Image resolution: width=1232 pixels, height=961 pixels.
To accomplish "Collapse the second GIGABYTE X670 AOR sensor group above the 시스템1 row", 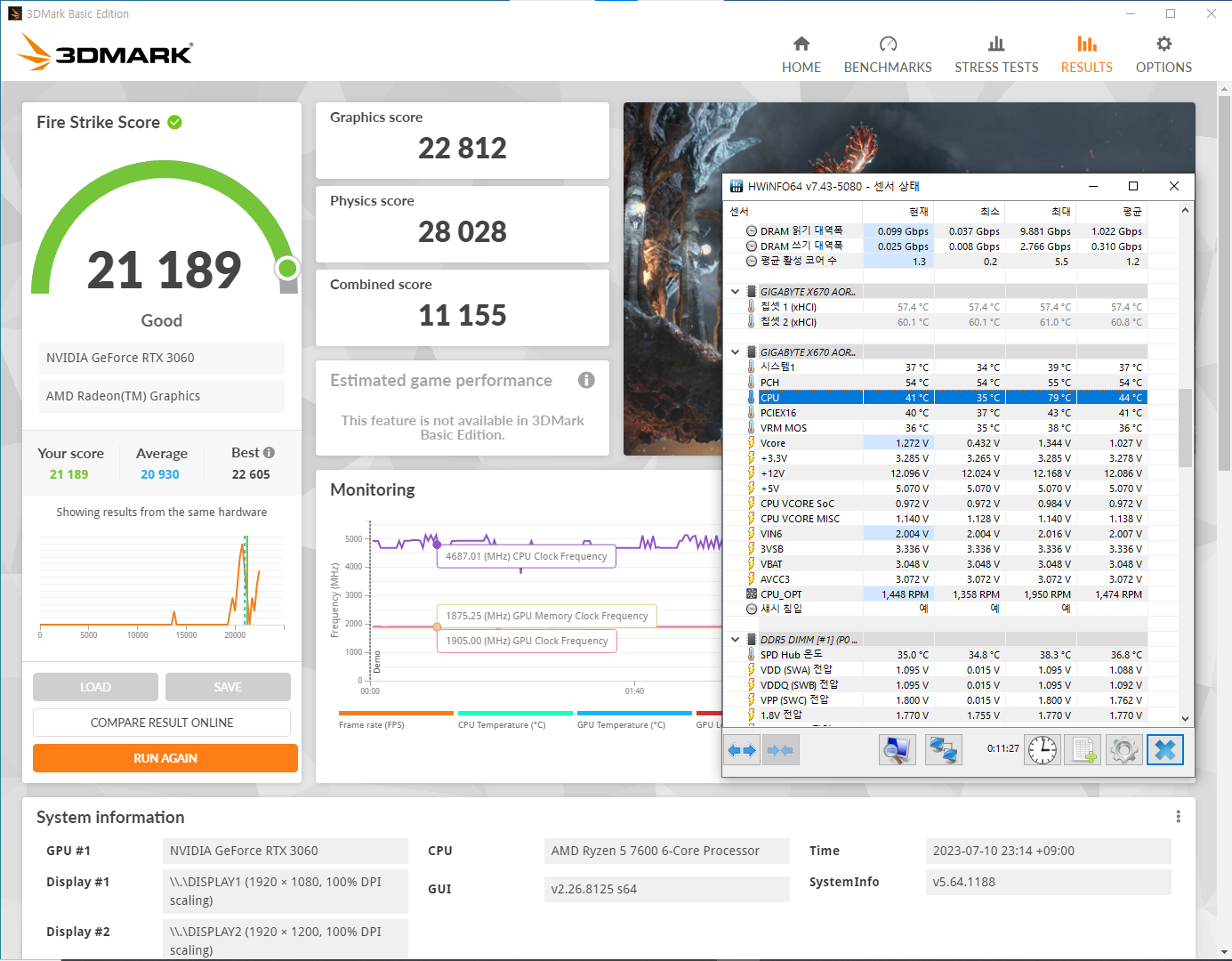I will point(735,352).
